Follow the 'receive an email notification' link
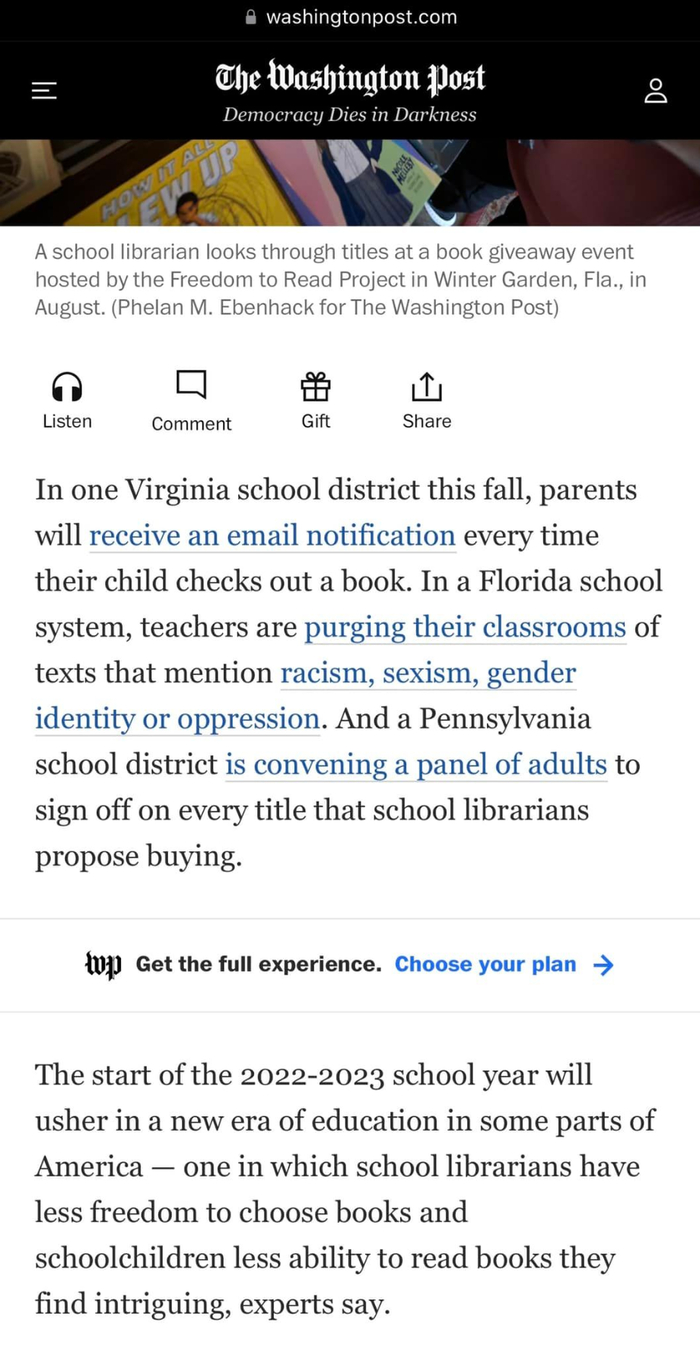 click(272, 536)
